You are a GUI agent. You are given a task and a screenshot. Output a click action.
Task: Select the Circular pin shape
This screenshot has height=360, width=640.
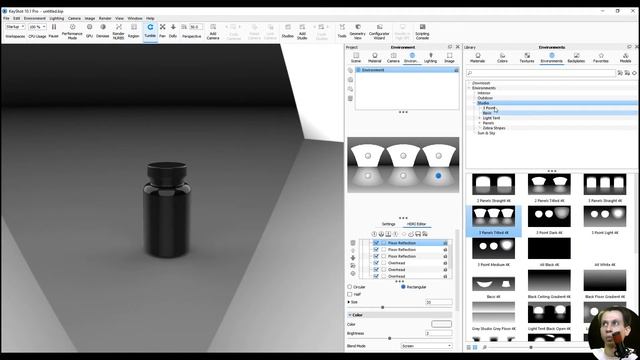click(x=350, y=287)
